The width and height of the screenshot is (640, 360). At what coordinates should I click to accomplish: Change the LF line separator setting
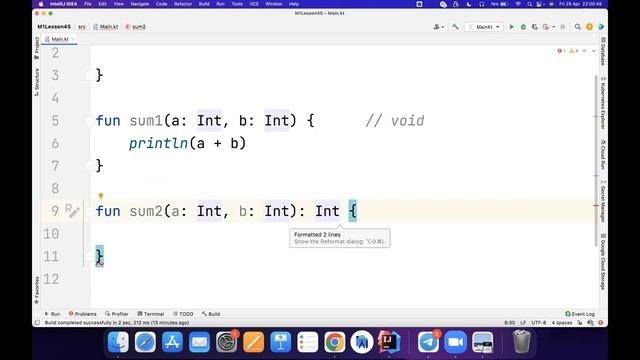coord(523,323)
